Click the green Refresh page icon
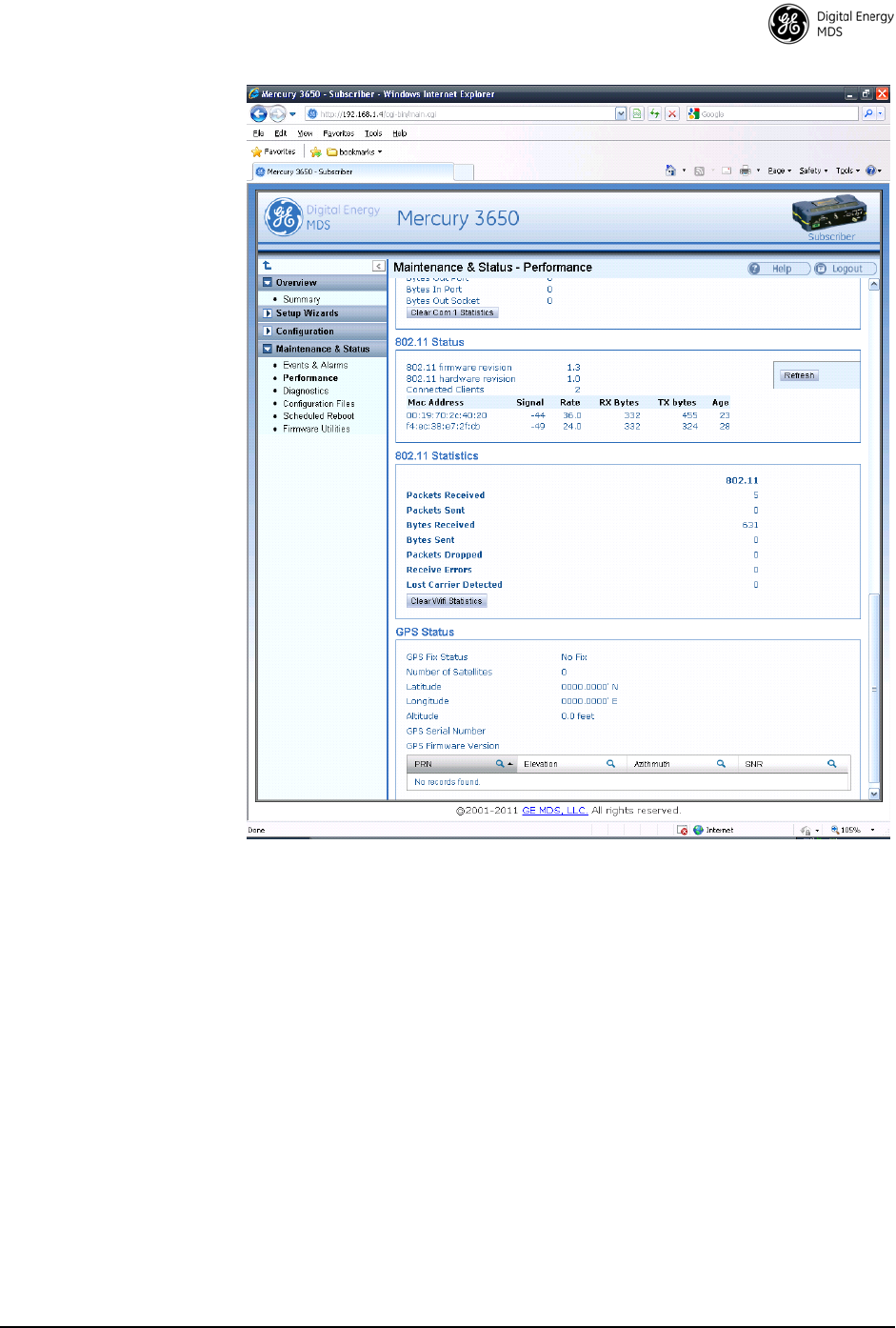The image size is (896, 1328). click(655, 113)
